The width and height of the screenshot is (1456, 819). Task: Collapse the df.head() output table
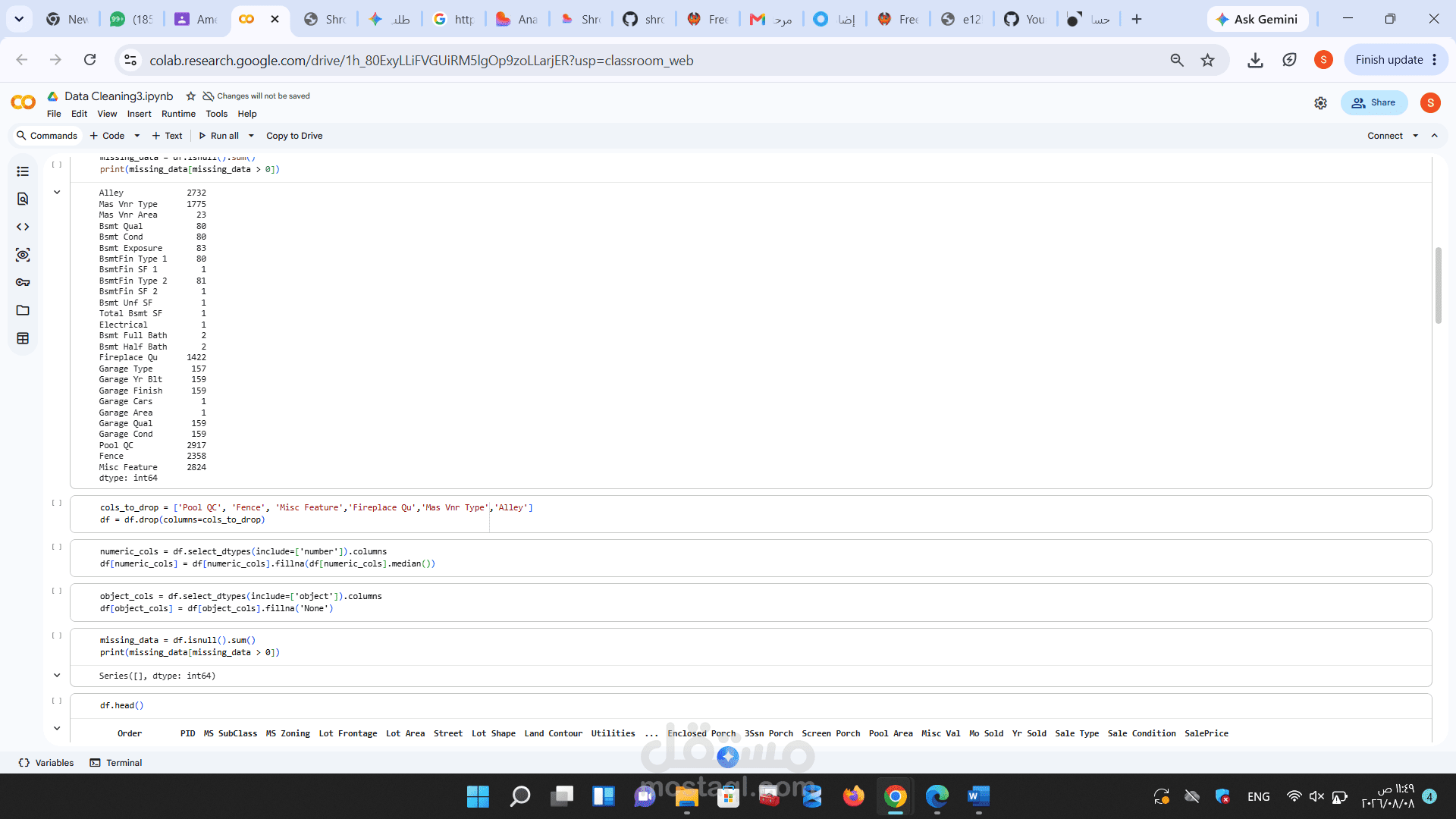(57, 729)
